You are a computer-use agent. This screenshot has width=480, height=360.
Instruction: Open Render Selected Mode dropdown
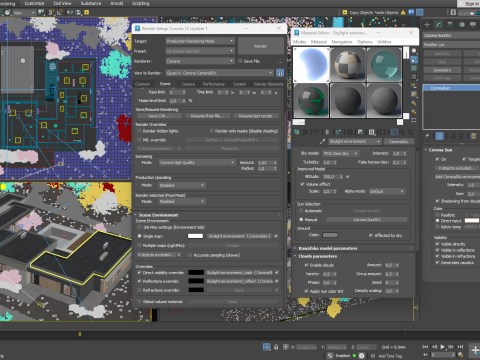pos(182,202)
